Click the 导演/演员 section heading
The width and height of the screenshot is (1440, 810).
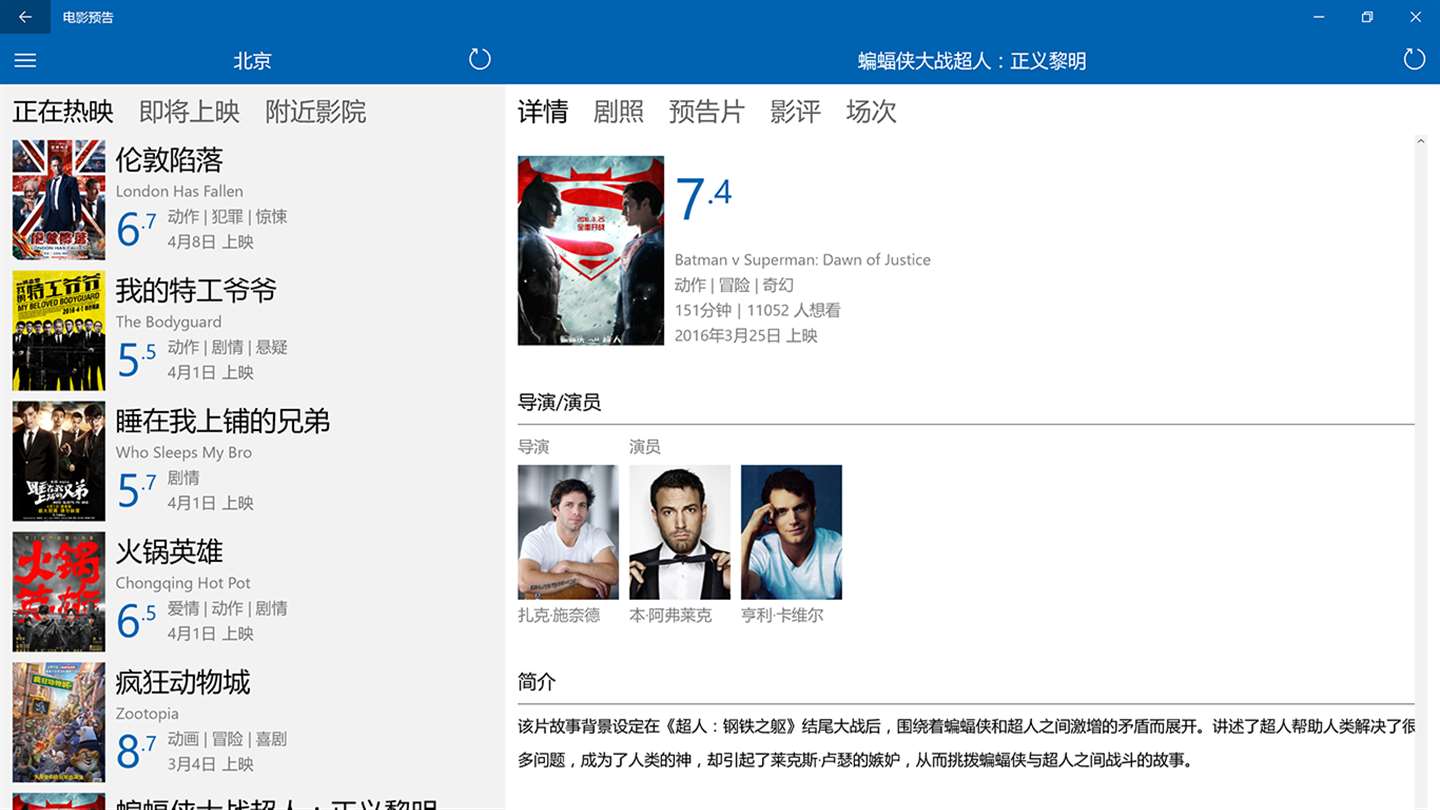click(559, 402)
